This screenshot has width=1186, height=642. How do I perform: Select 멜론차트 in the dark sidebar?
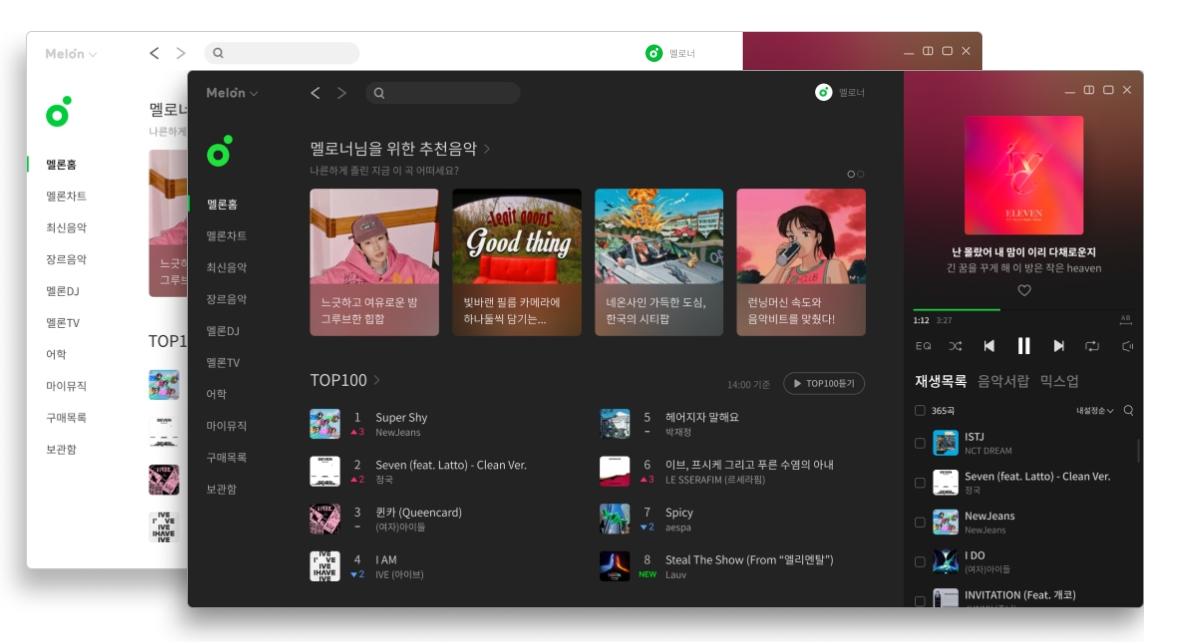[227, 236]
